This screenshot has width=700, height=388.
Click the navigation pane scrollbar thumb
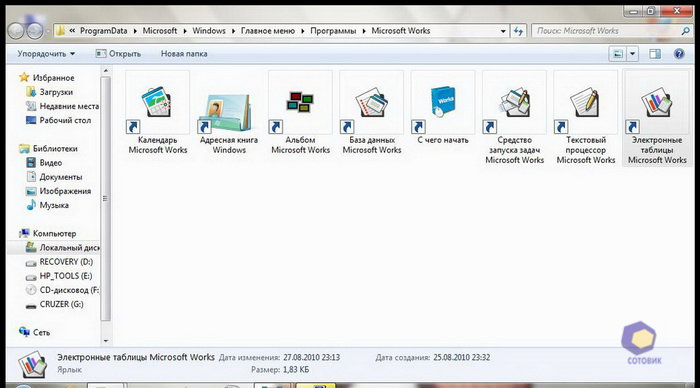106,198
